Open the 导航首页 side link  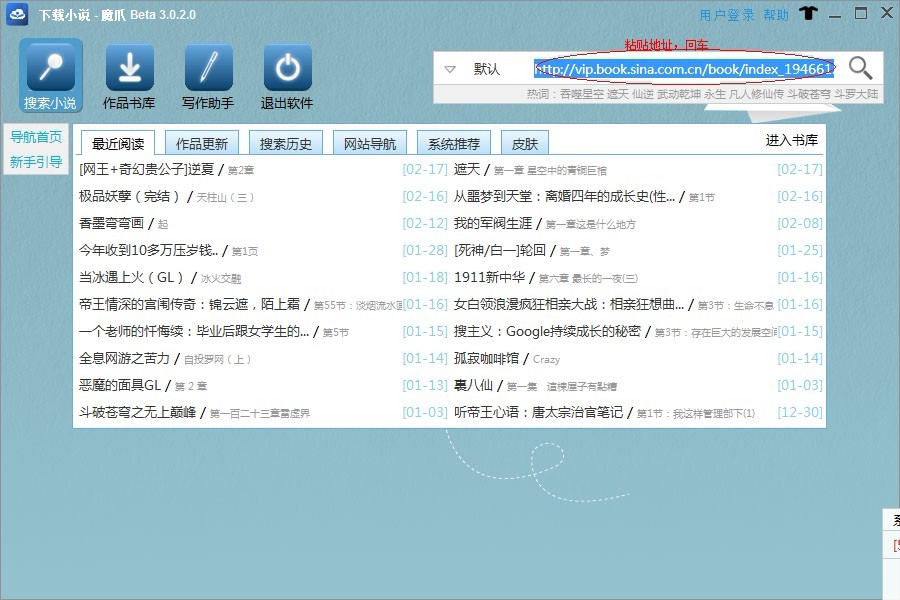(36, 138)
